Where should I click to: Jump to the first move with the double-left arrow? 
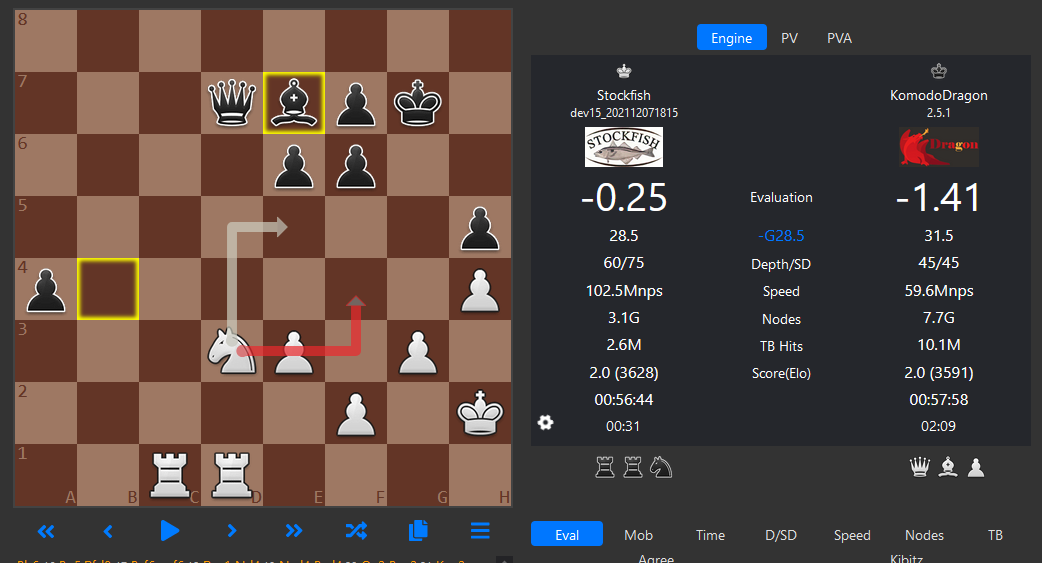point(46,530)
